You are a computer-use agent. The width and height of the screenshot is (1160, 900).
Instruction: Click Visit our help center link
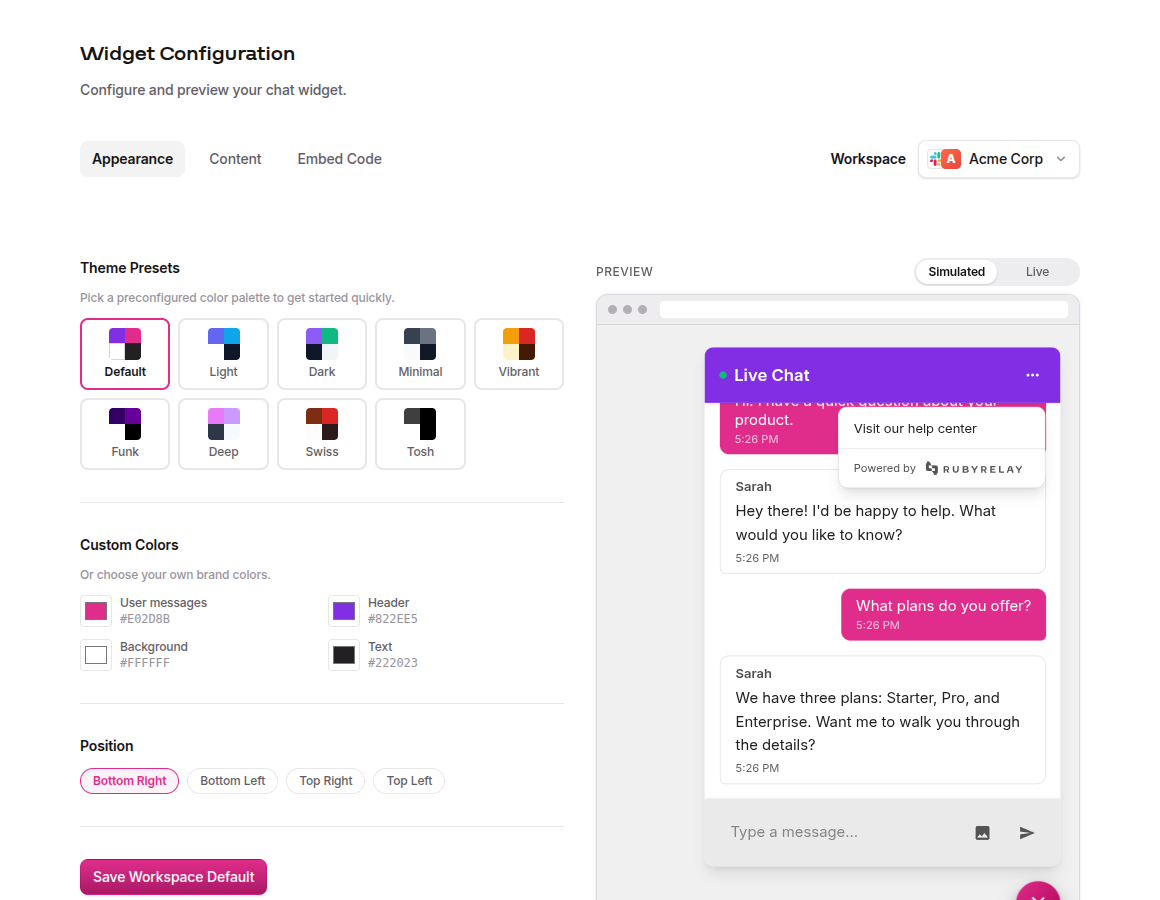[914, 429]
